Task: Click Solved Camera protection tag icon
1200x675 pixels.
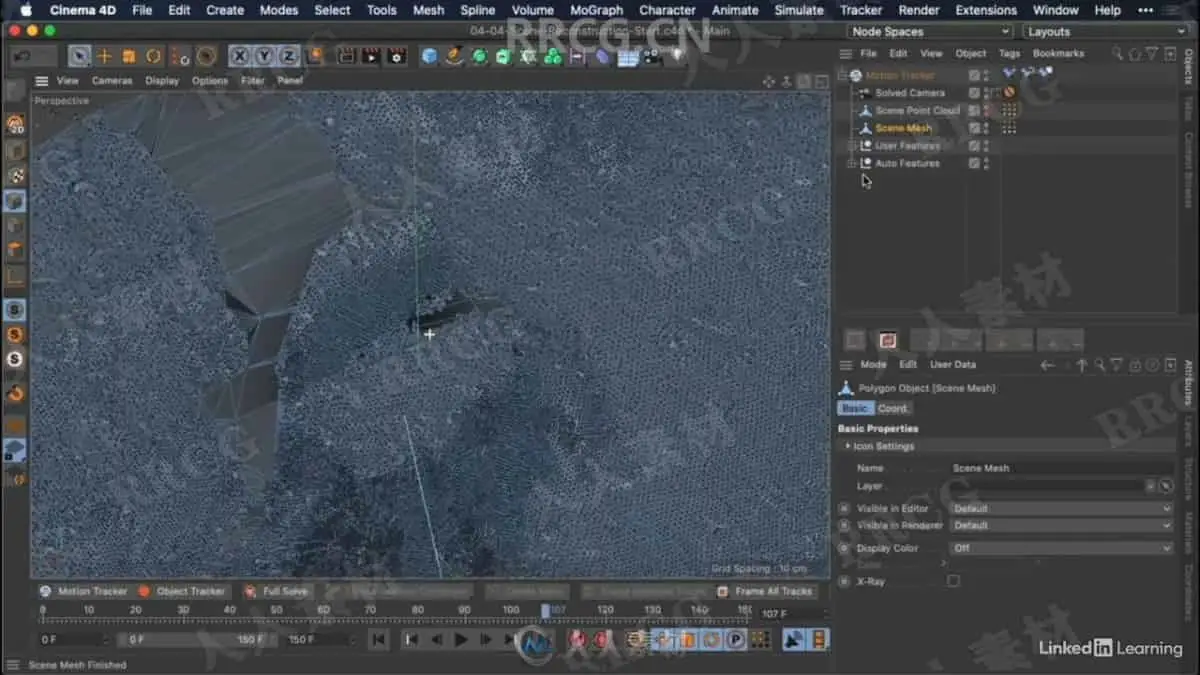Action: pos(1009,93)
